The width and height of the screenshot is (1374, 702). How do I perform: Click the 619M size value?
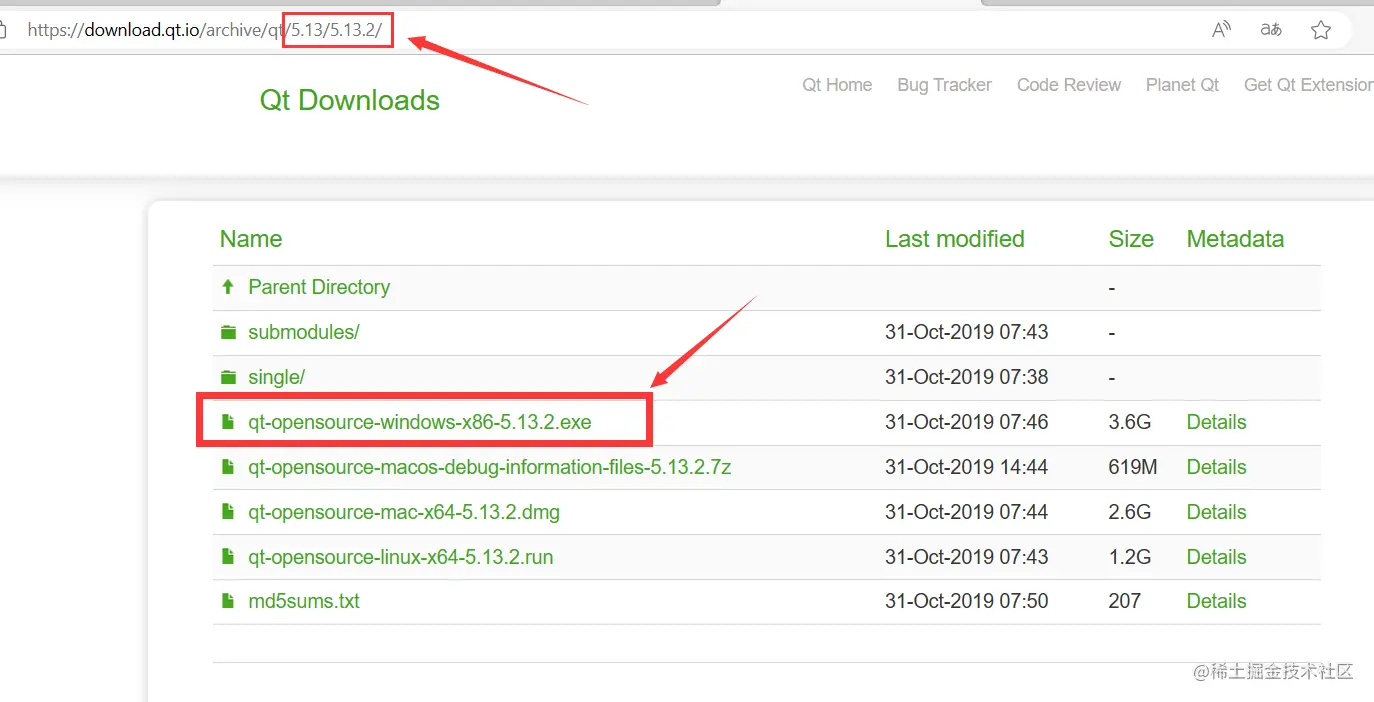pyautogui.click(x=1133, y=467)
